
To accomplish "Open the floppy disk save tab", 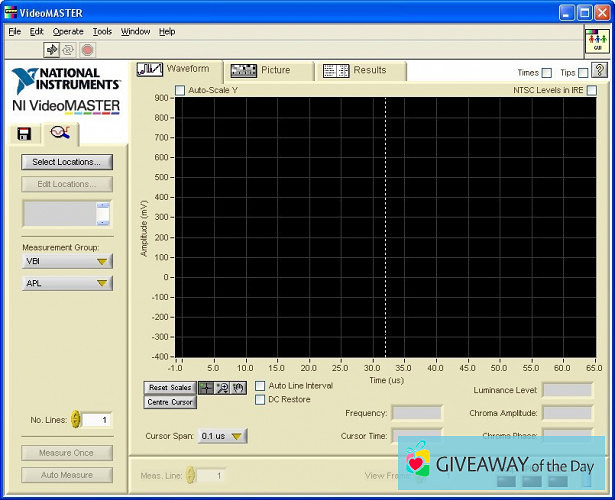I will 24,133.
